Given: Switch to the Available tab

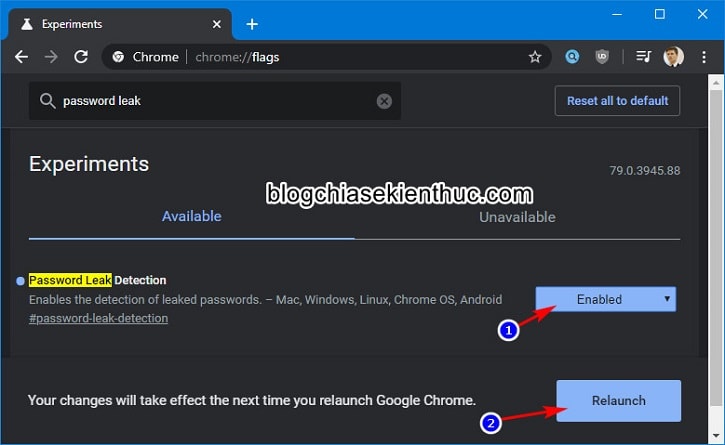Looking at the screenshot, I should pyautogui.click(x=191, y=216).
